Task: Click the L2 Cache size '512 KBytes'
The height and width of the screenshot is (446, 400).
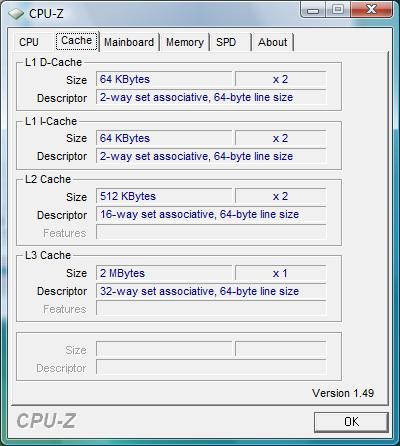Action: (x=164, y=196)
